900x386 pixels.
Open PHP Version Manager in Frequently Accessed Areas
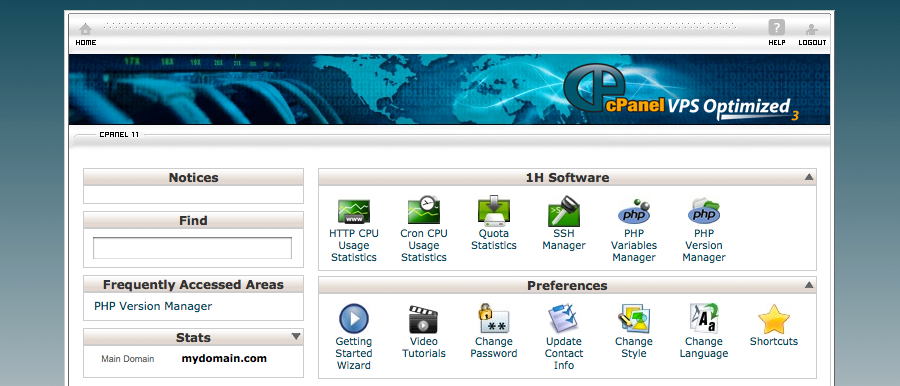coord(153,306)
